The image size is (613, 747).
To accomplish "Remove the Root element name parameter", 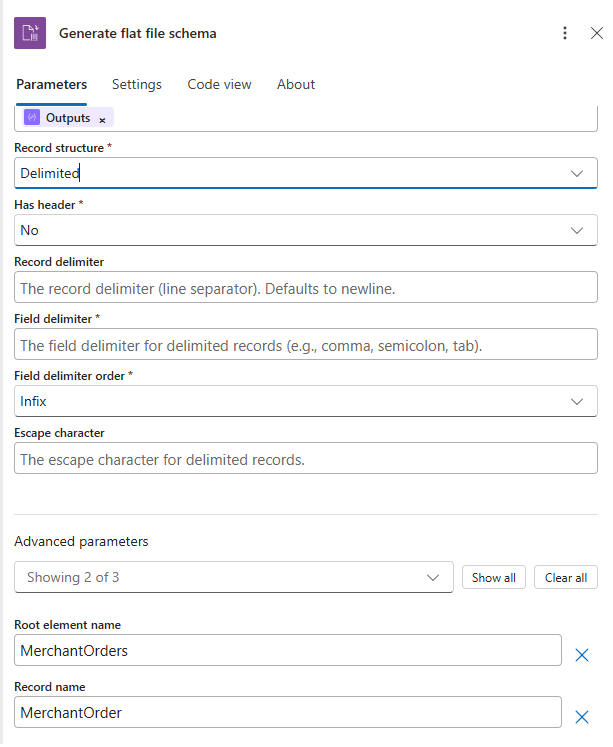I will click(582, 655).
